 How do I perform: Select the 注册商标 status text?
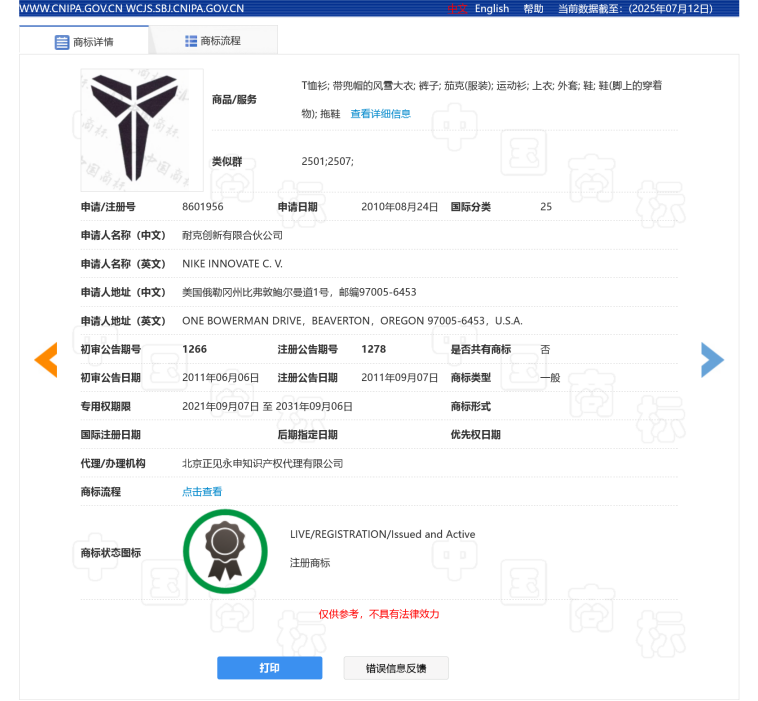pyautogui.click(x=310, y=562)
